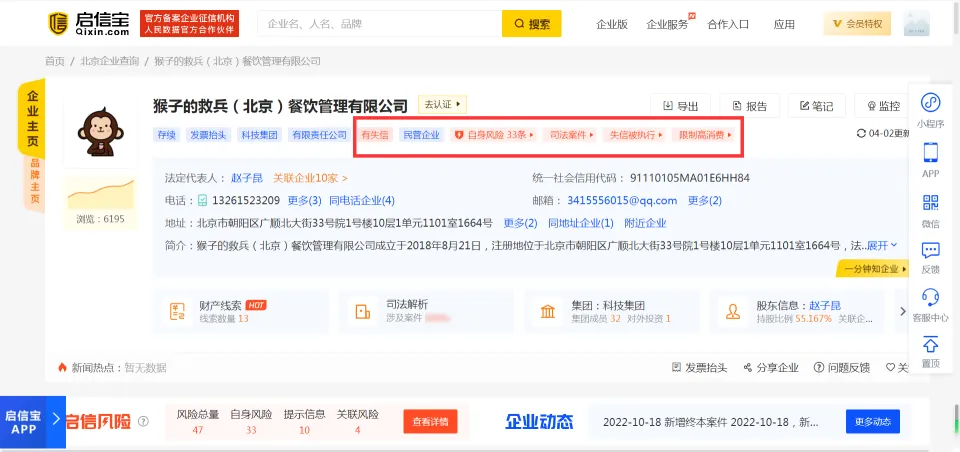Toggle the 关注 heart to follow company
960x452 pixels.
click(x=889, y=368)
